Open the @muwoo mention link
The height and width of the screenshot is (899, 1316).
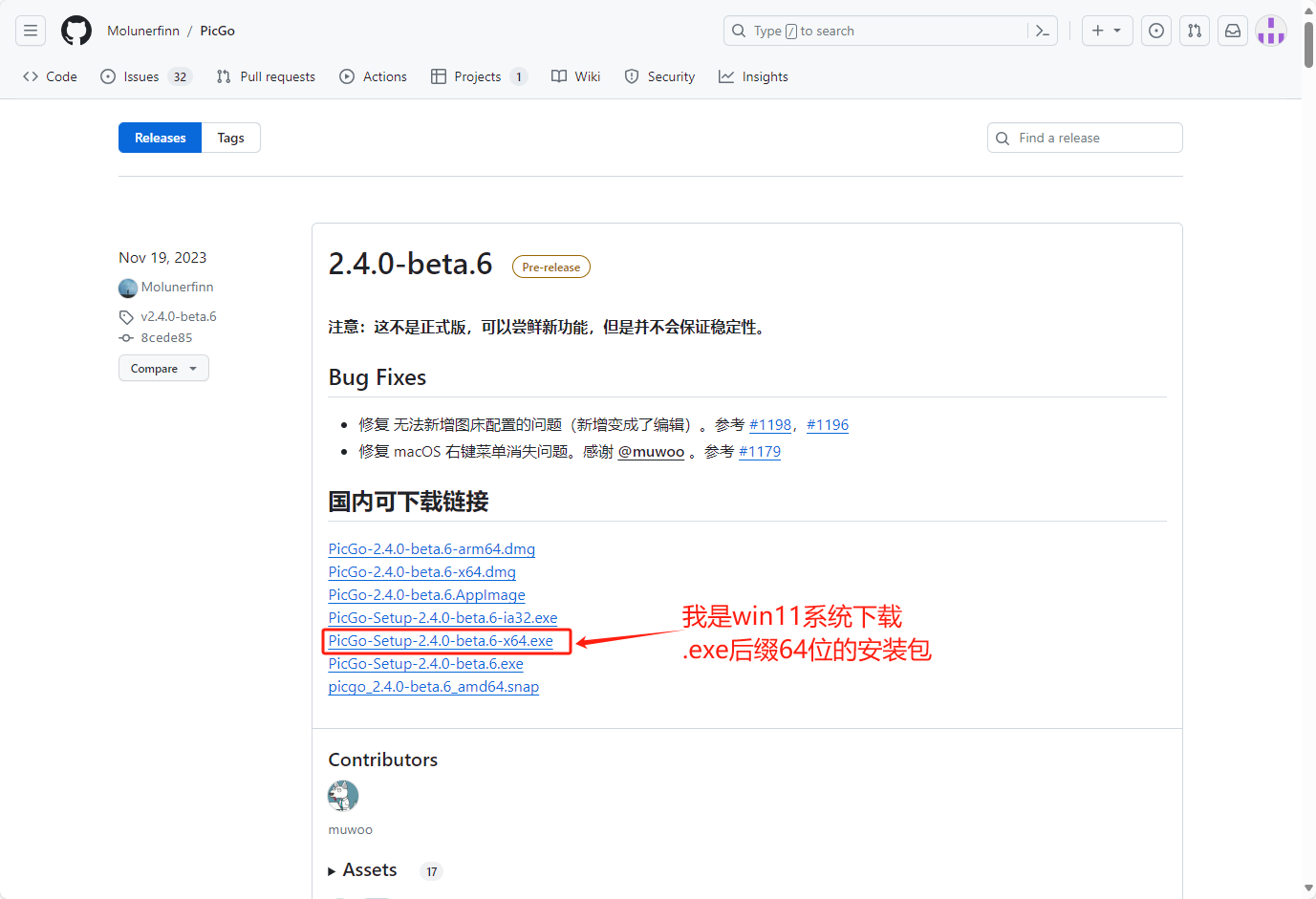[x=652, y=451]
